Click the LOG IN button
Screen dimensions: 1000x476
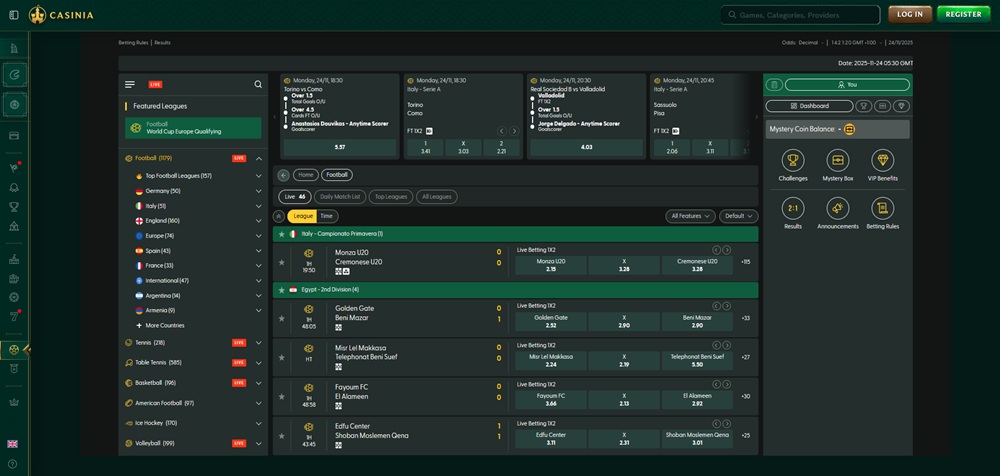click(910, 15)
